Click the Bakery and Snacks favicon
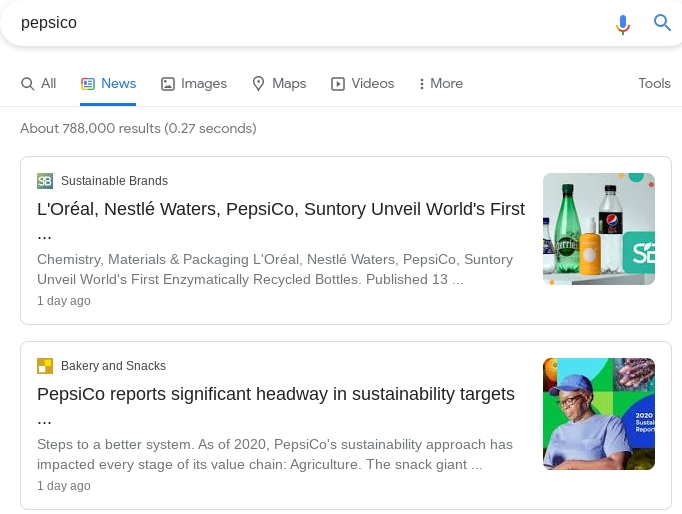682x514 pixels. [45, 366]
